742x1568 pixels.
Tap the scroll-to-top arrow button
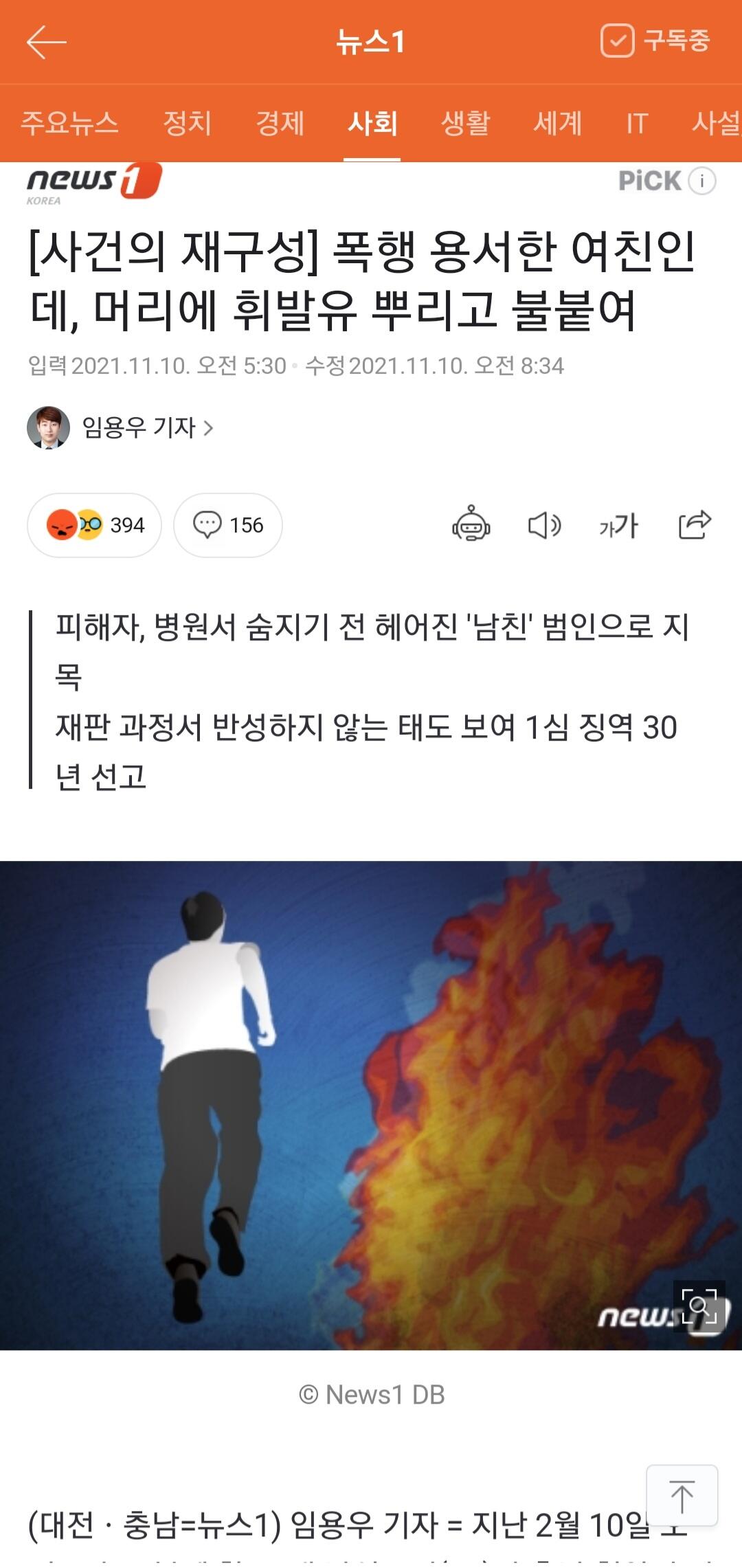[x=682, y=1495]
